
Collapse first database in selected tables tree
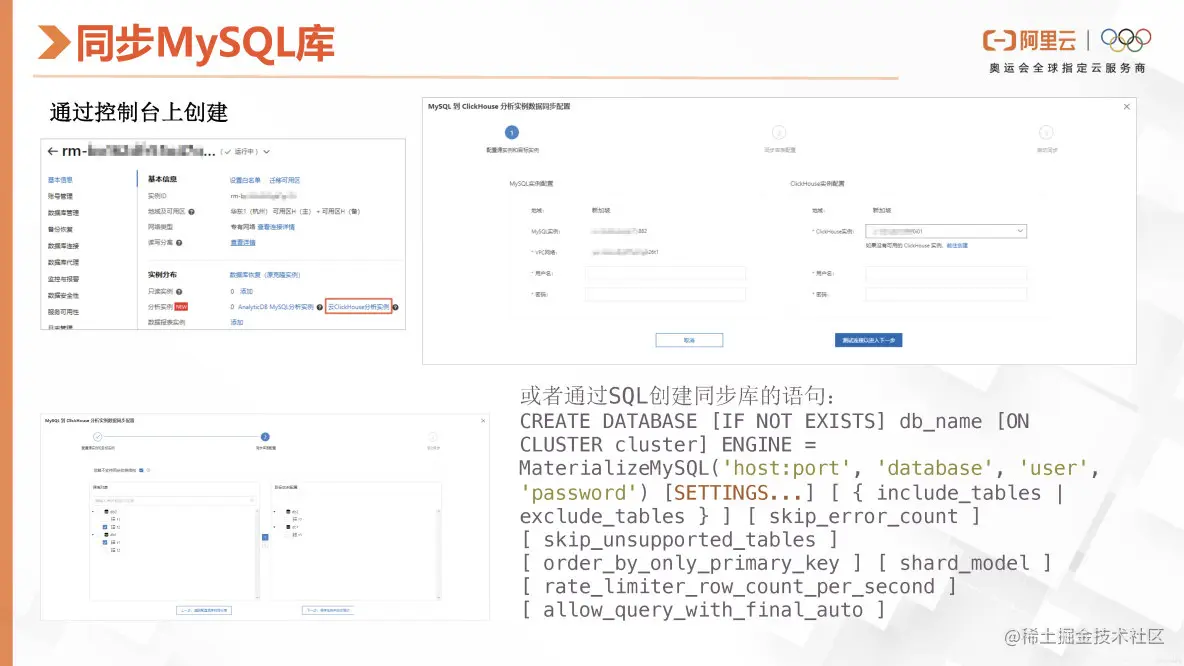pyautogui.click(x=276, y=512)
